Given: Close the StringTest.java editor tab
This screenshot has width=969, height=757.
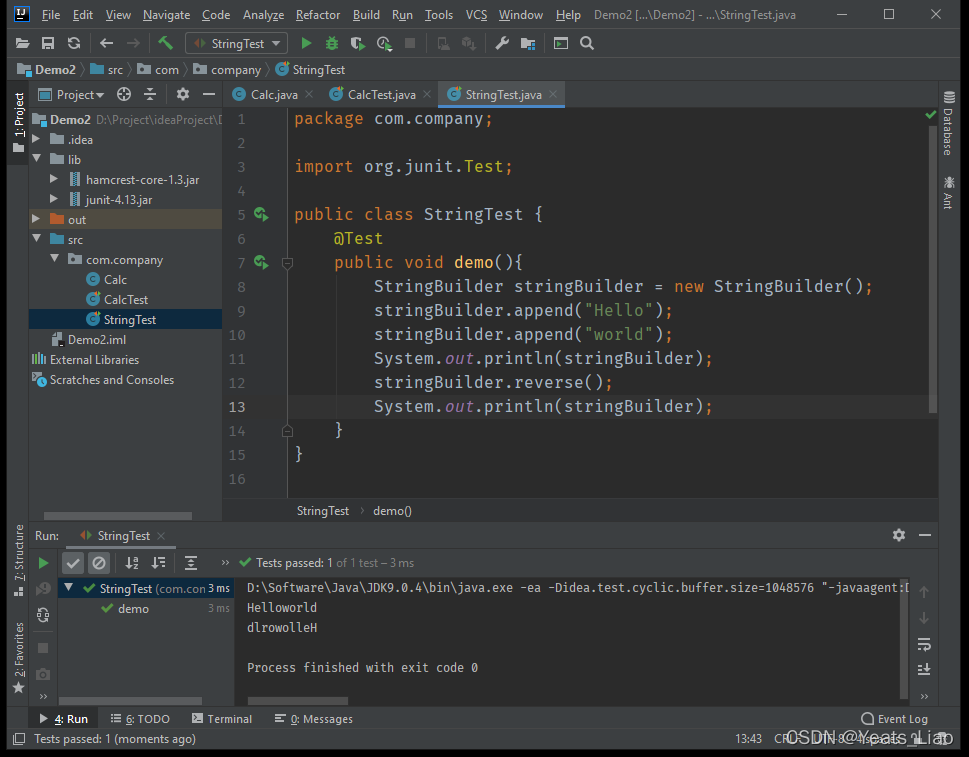Looking at the screenshot, I should coord(553,94).
